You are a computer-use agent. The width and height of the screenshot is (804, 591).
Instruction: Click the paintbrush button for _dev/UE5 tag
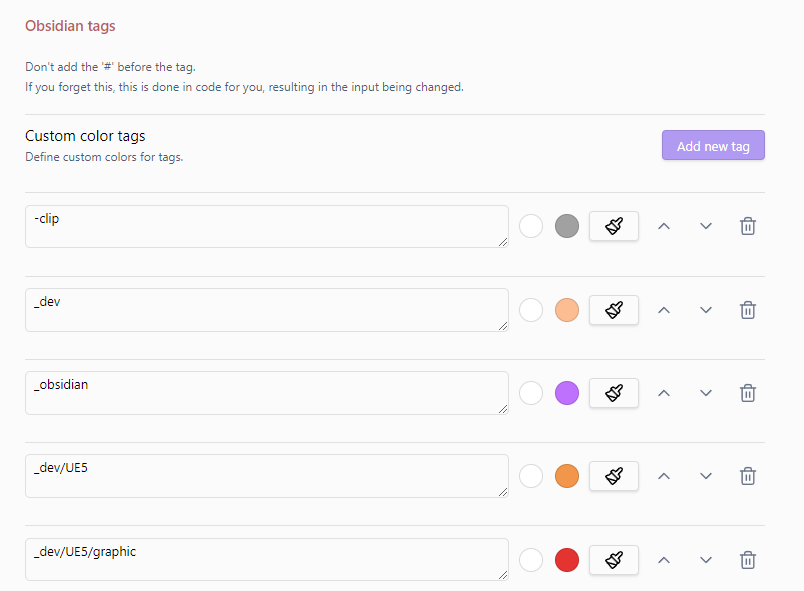[x=614, y=476]
